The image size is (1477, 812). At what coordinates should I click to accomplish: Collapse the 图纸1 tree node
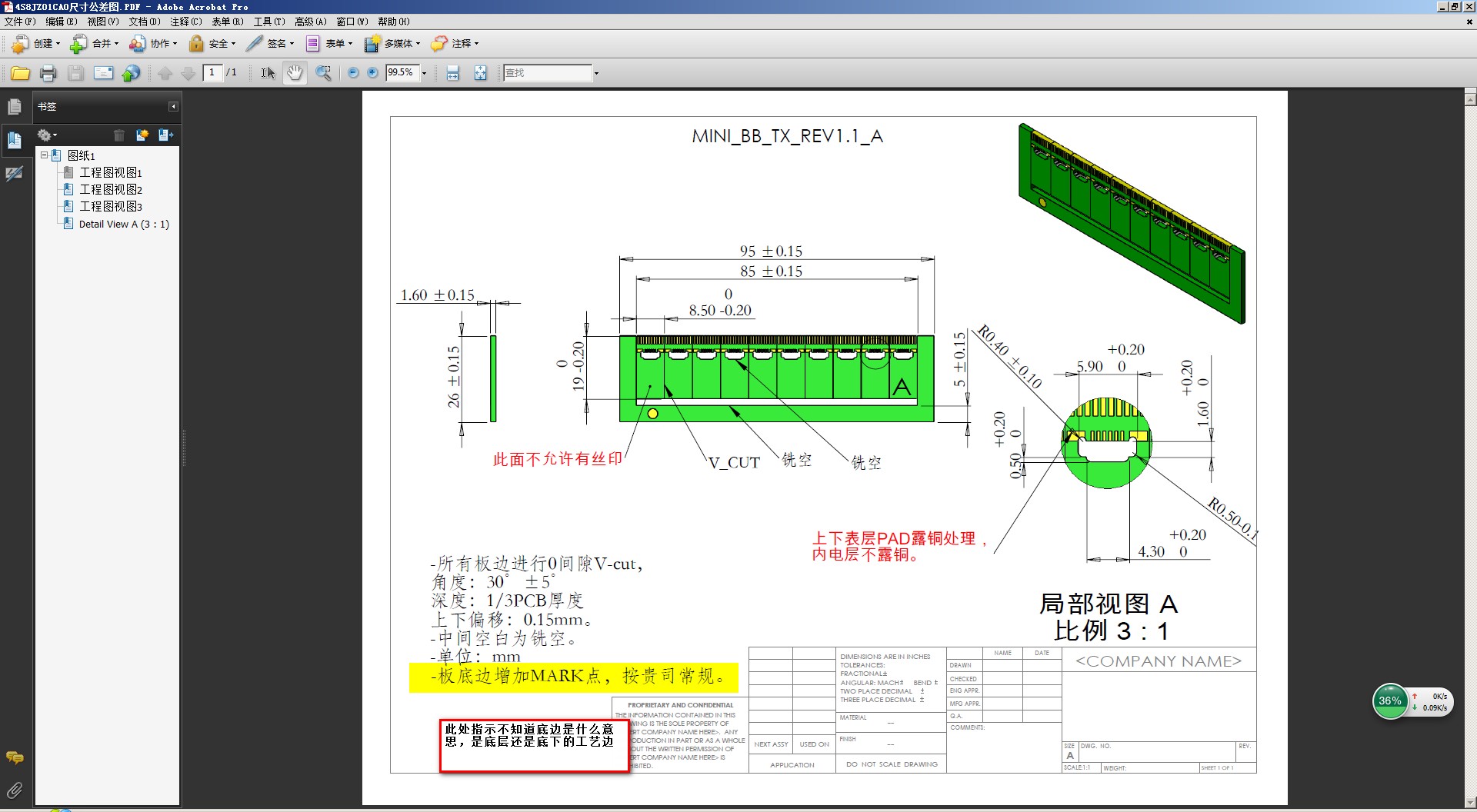(x=45, y=155)
